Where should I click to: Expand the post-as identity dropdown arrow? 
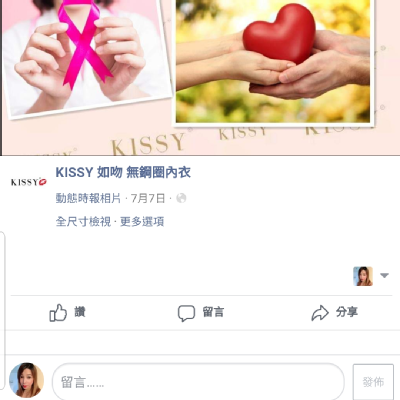pos(384,276)
